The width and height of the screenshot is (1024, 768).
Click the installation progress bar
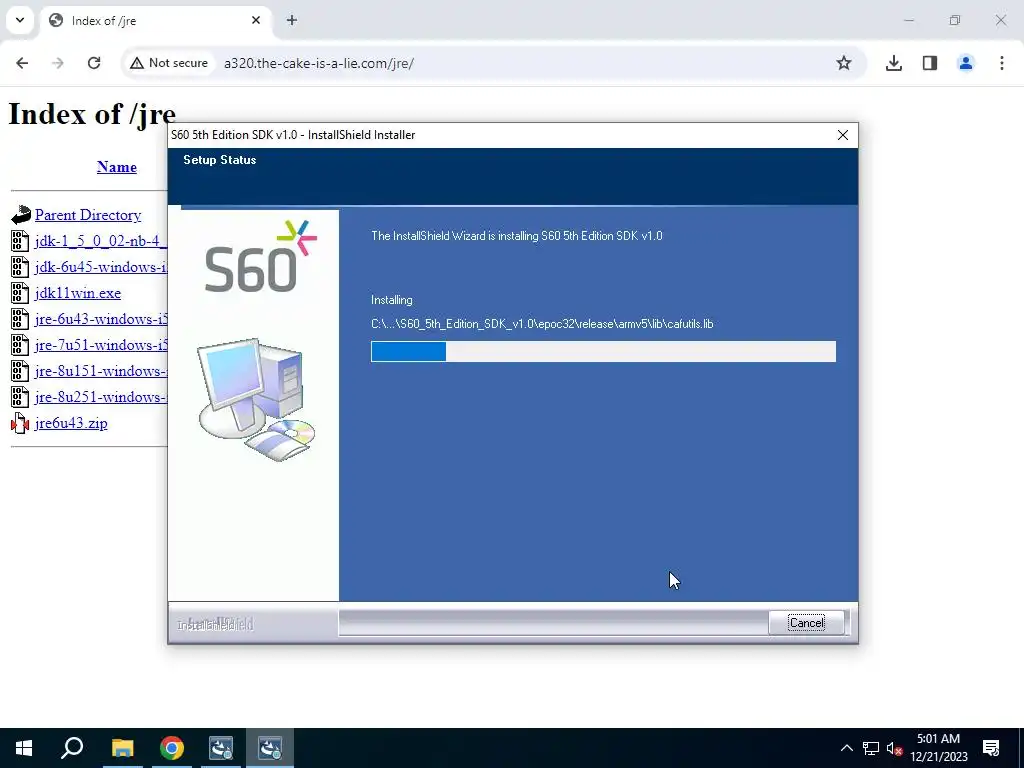click(x=603, y=351)
